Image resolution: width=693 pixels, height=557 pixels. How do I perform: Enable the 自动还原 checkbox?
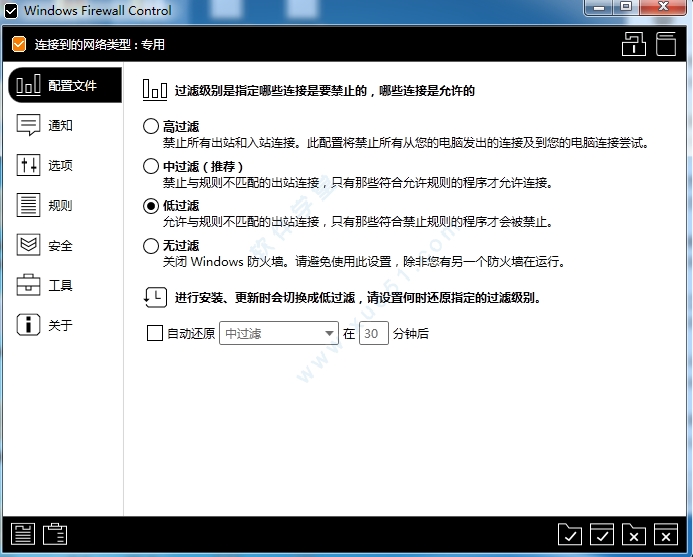[155, 333]
